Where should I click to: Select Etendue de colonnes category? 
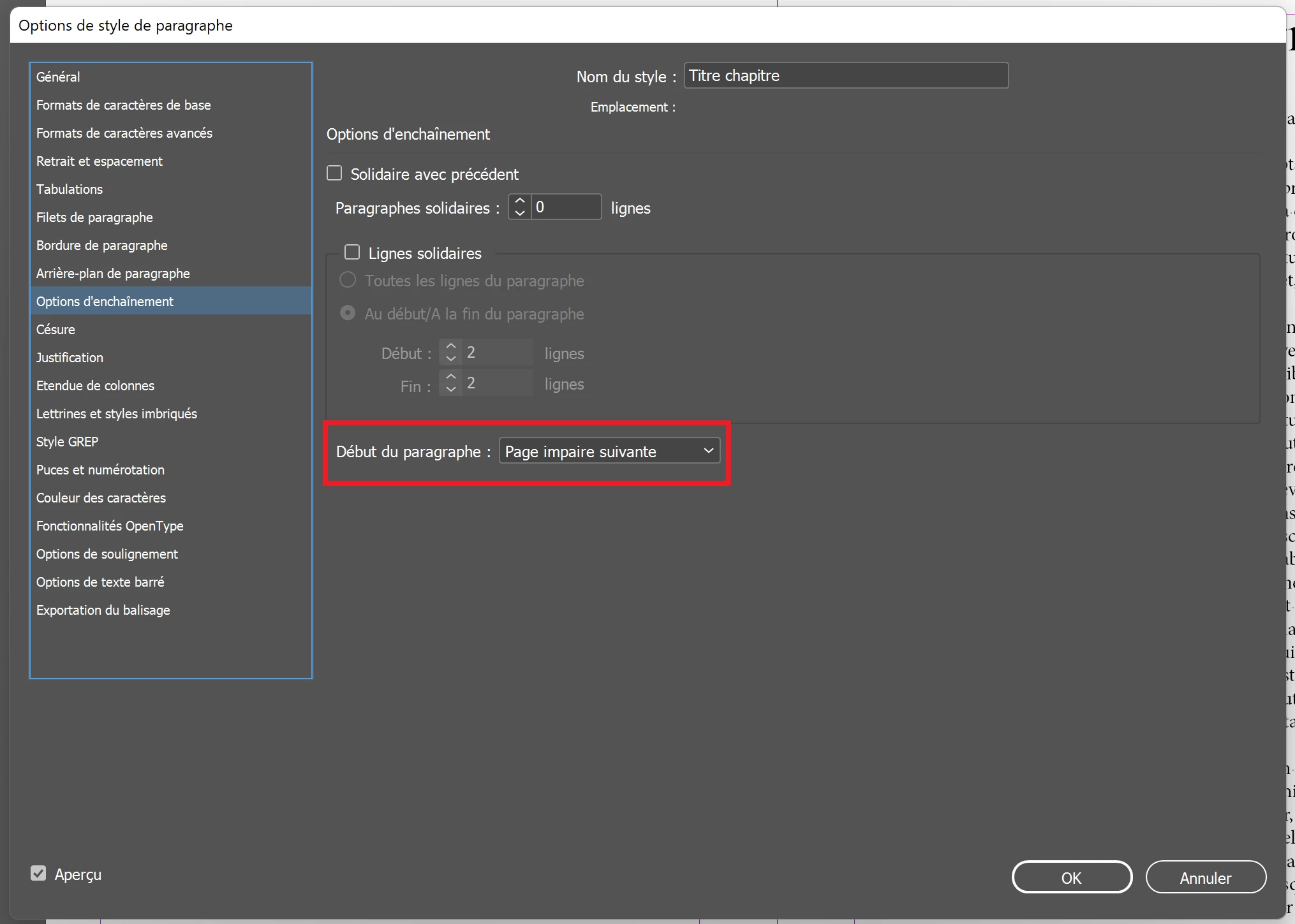[x=95, y=386]
